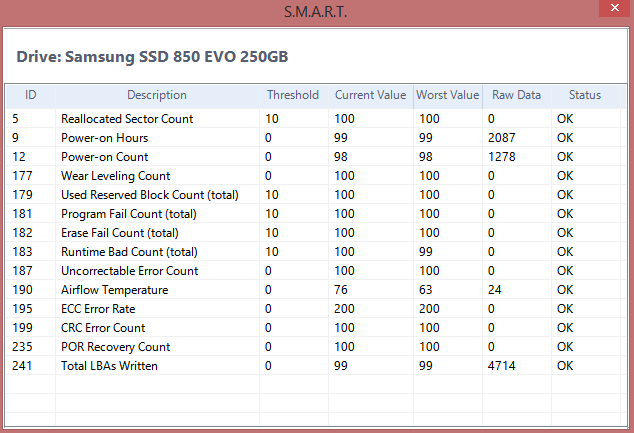Click Airflow Temperature worst value 63
This screenshot has height=433, width=634.
tap(426, 290)
